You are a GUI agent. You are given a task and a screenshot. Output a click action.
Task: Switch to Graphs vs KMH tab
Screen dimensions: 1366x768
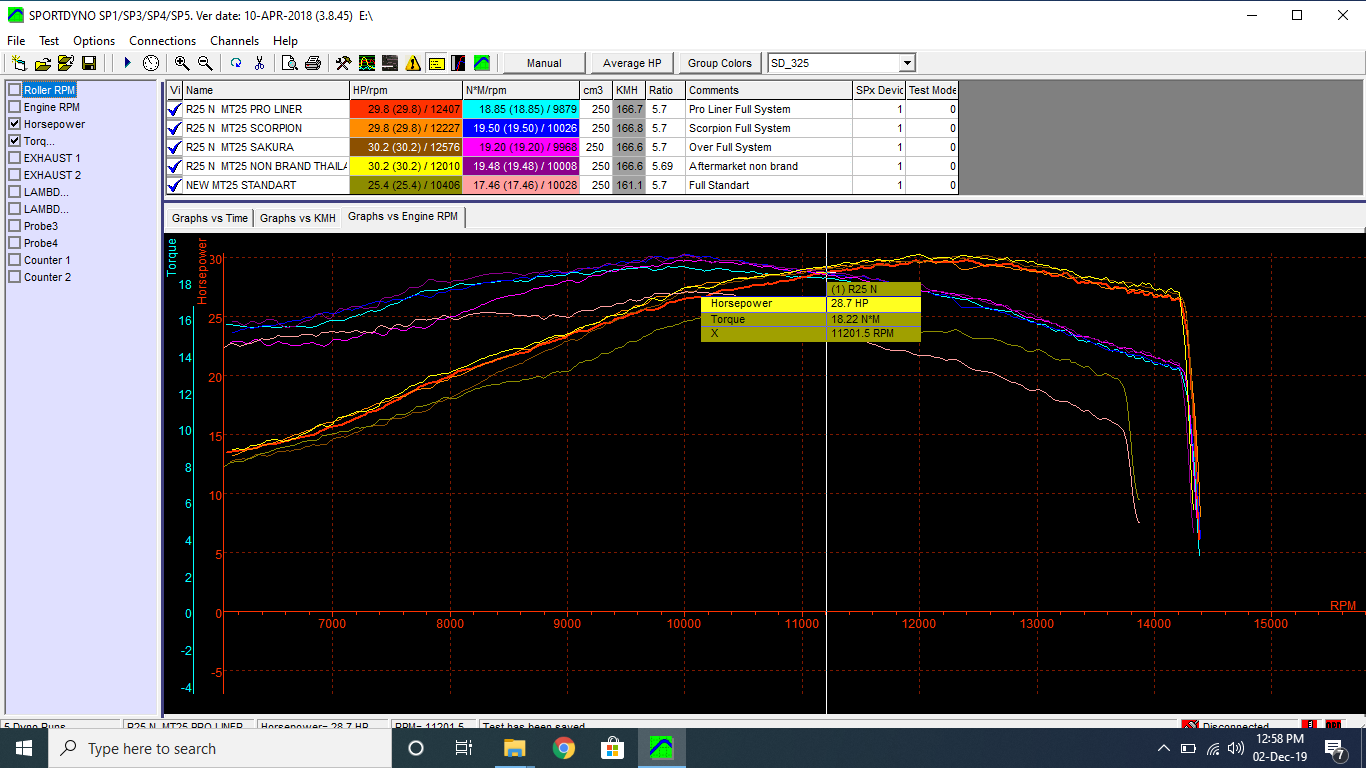click(x=298, y=218)
